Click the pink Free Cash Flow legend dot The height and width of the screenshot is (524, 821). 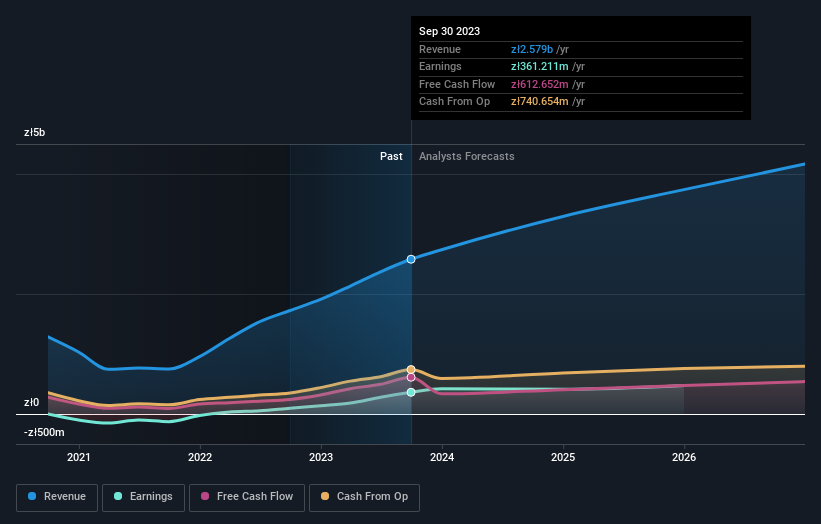pyautogui.click(x=205, y=496)
